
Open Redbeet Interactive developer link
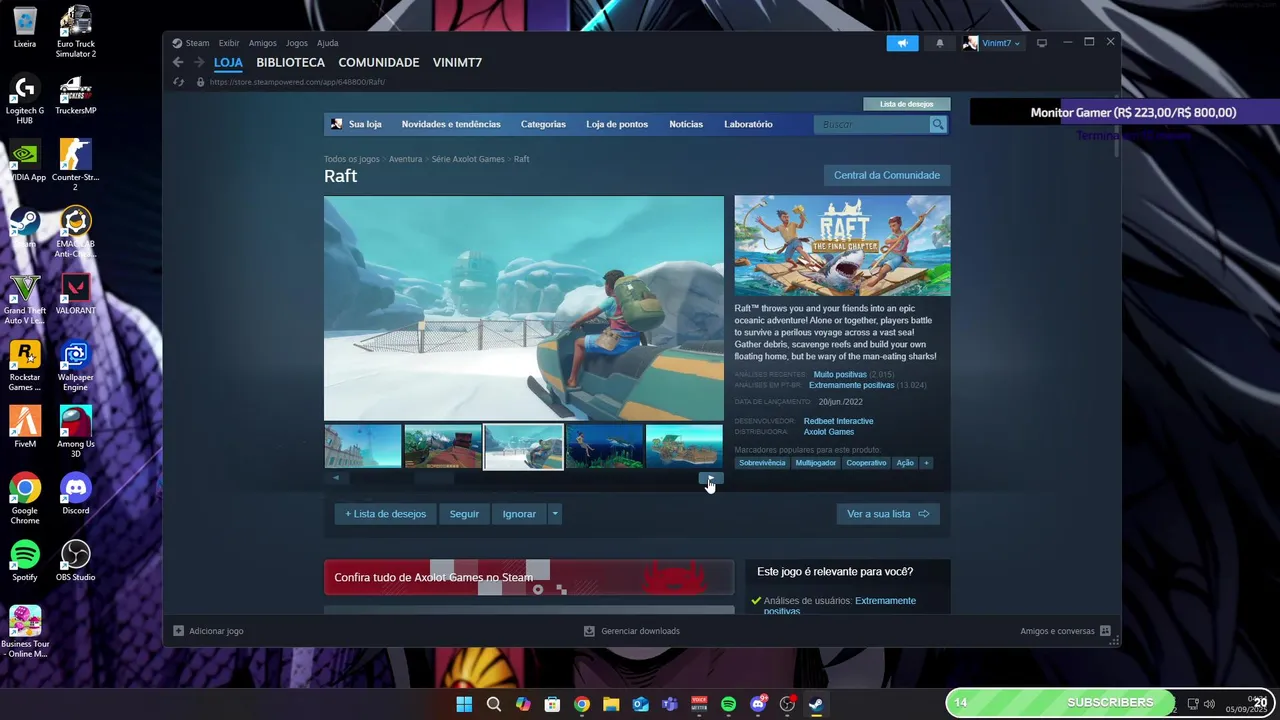click(838, 421)
